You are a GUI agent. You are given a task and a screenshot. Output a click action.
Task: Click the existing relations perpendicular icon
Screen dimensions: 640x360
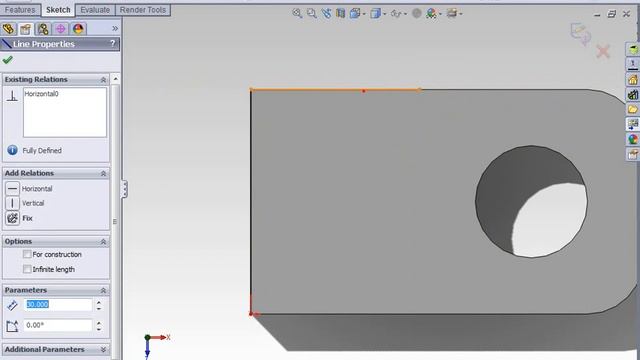12,96
